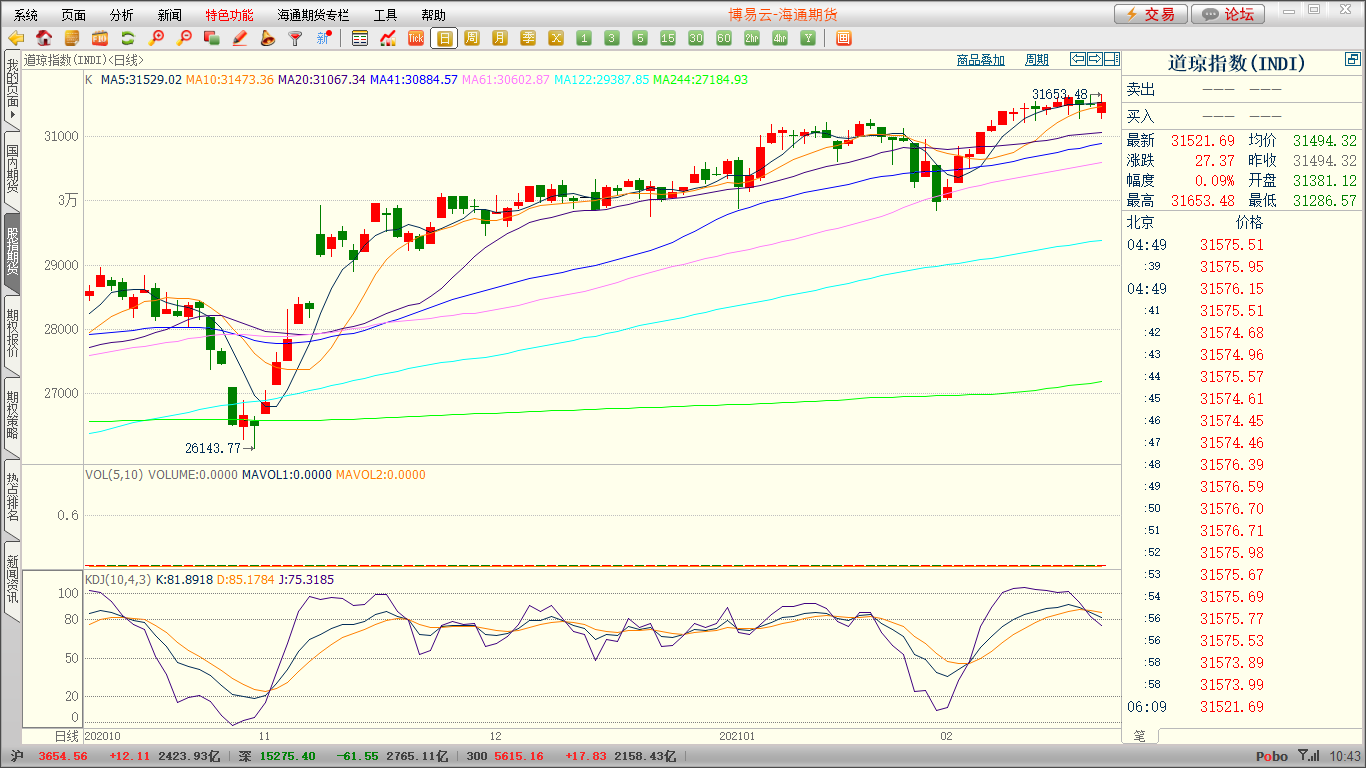The height and width of the screenshot is (768, 1366).
Task: Open the alarm bell alert icon
Action: (x=267, y=38)
